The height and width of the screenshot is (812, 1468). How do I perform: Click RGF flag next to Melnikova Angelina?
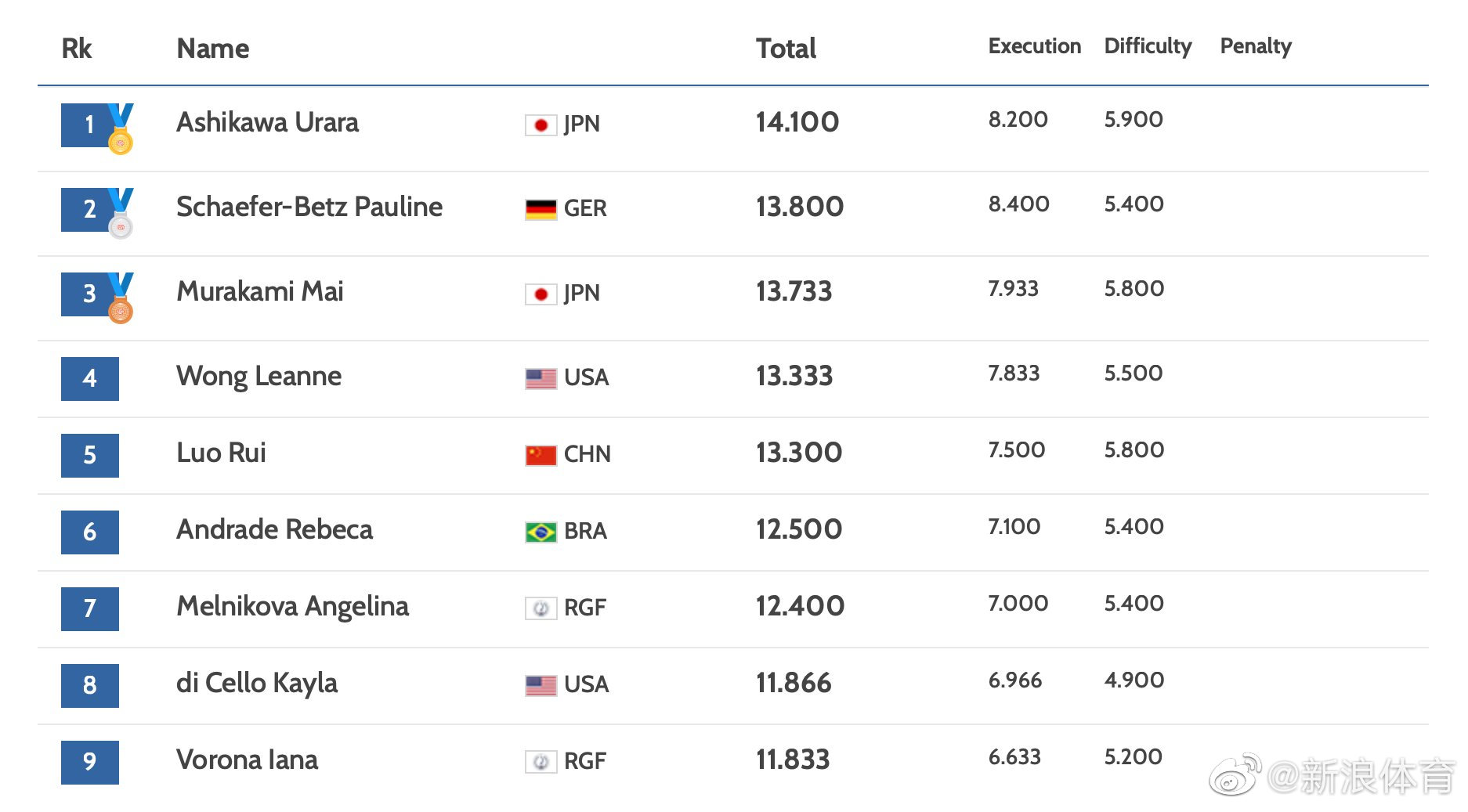(541, 608)
